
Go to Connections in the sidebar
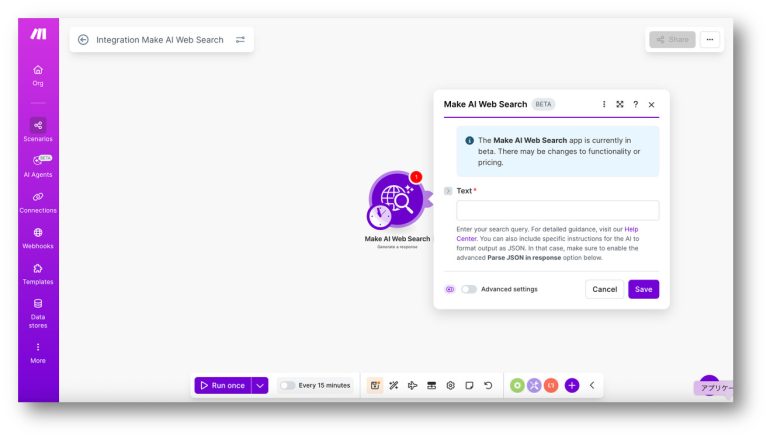click(x=38, y=202)
